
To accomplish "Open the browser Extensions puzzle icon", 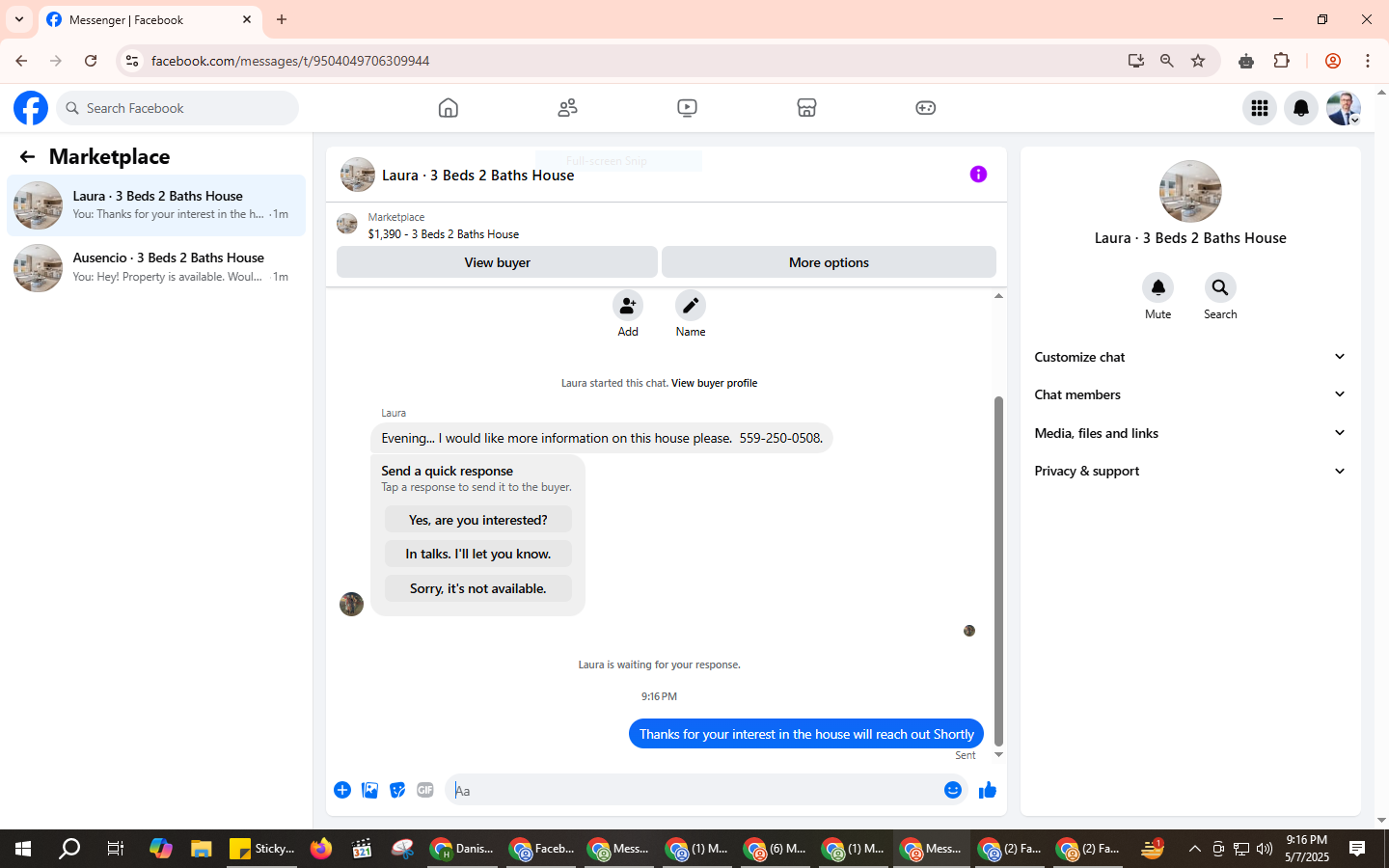I will (1281, 61).
